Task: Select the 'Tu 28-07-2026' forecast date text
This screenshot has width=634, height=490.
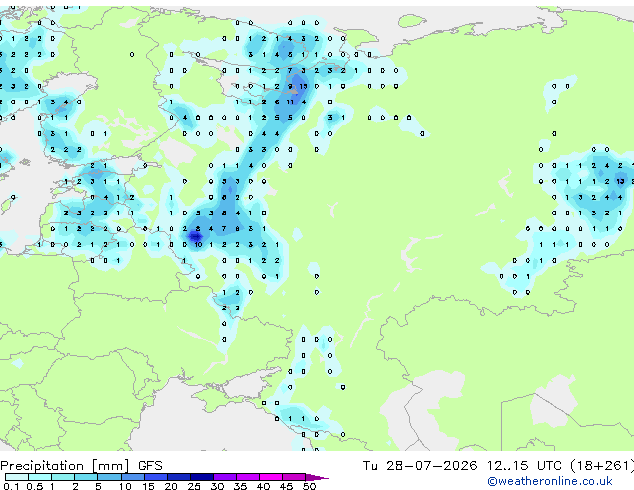Action: (x=420, y=465)
